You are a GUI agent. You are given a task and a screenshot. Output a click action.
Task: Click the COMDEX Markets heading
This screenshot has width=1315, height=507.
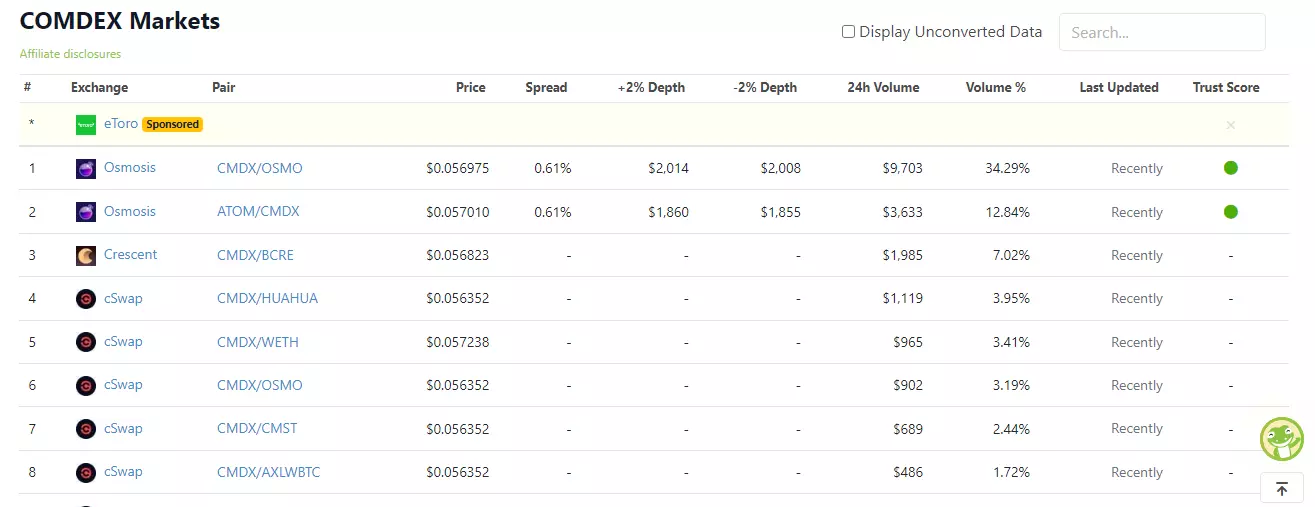coord(120,20)
